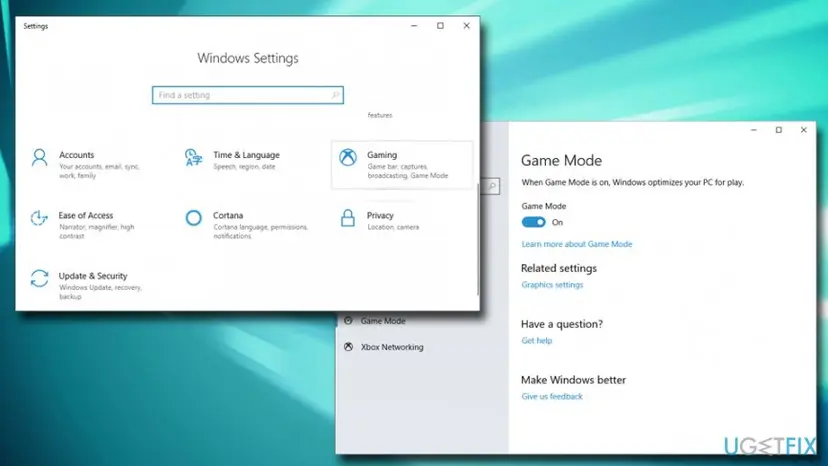Viewport: 828px width, 466px height.
Task: Turn off the Game Mode toggle
Action: (533, 222)
